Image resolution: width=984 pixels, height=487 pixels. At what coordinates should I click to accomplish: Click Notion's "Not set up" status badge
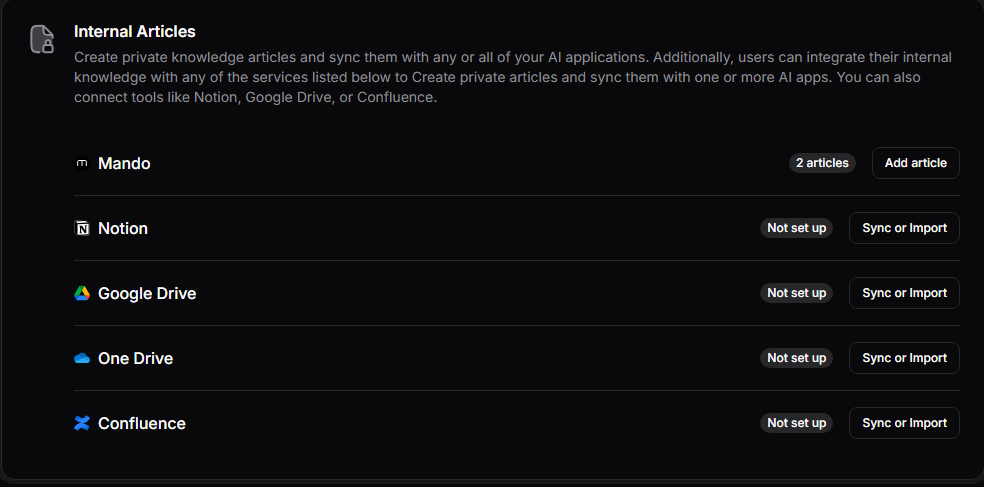tap(796, 228)
